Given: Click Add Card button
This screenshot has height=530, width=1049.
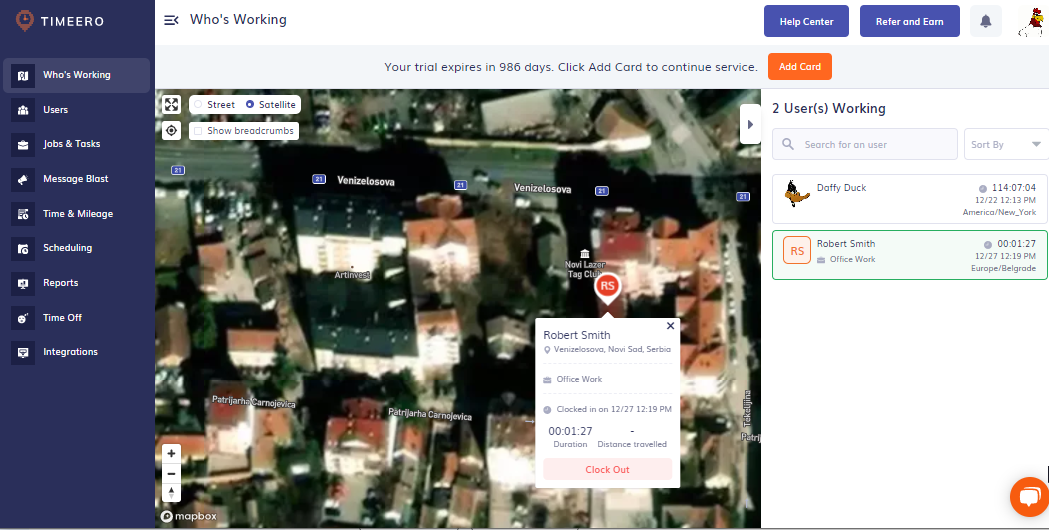Looking at the screenshot, I should coord(799,67).
